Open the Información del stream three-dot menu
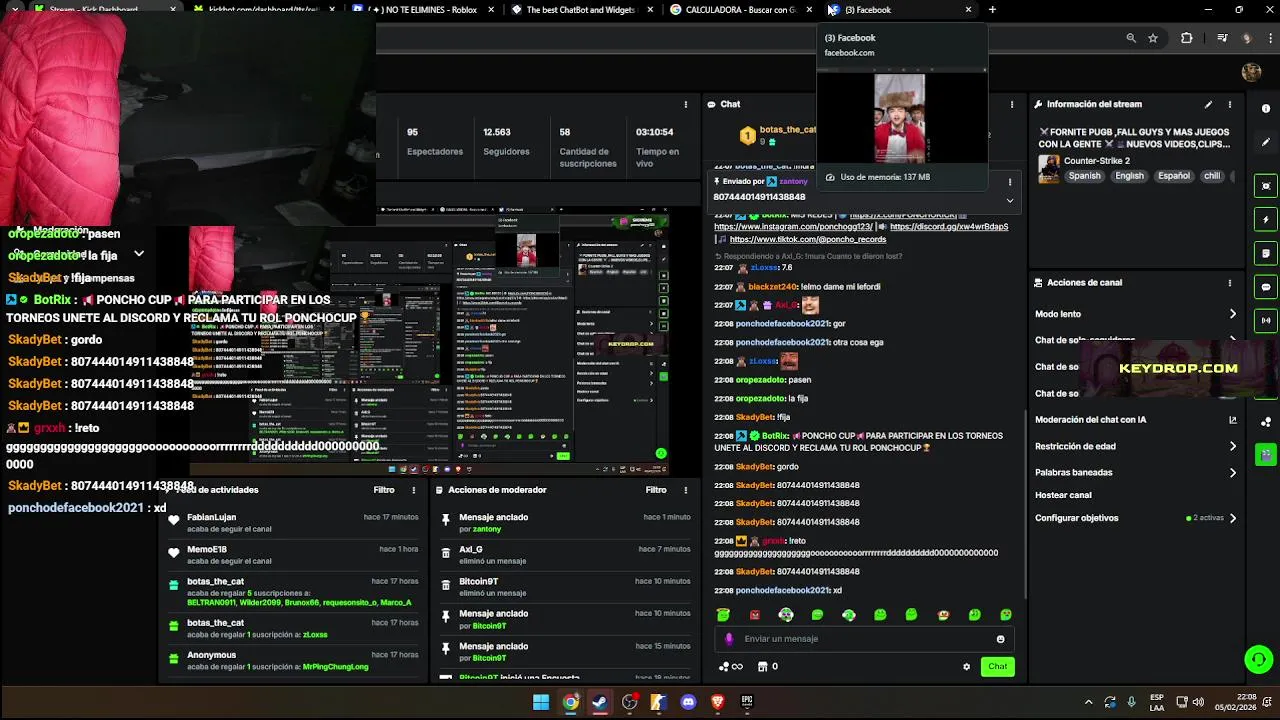Screen dimensions: 1280x720 click(x=1230, y=104)
